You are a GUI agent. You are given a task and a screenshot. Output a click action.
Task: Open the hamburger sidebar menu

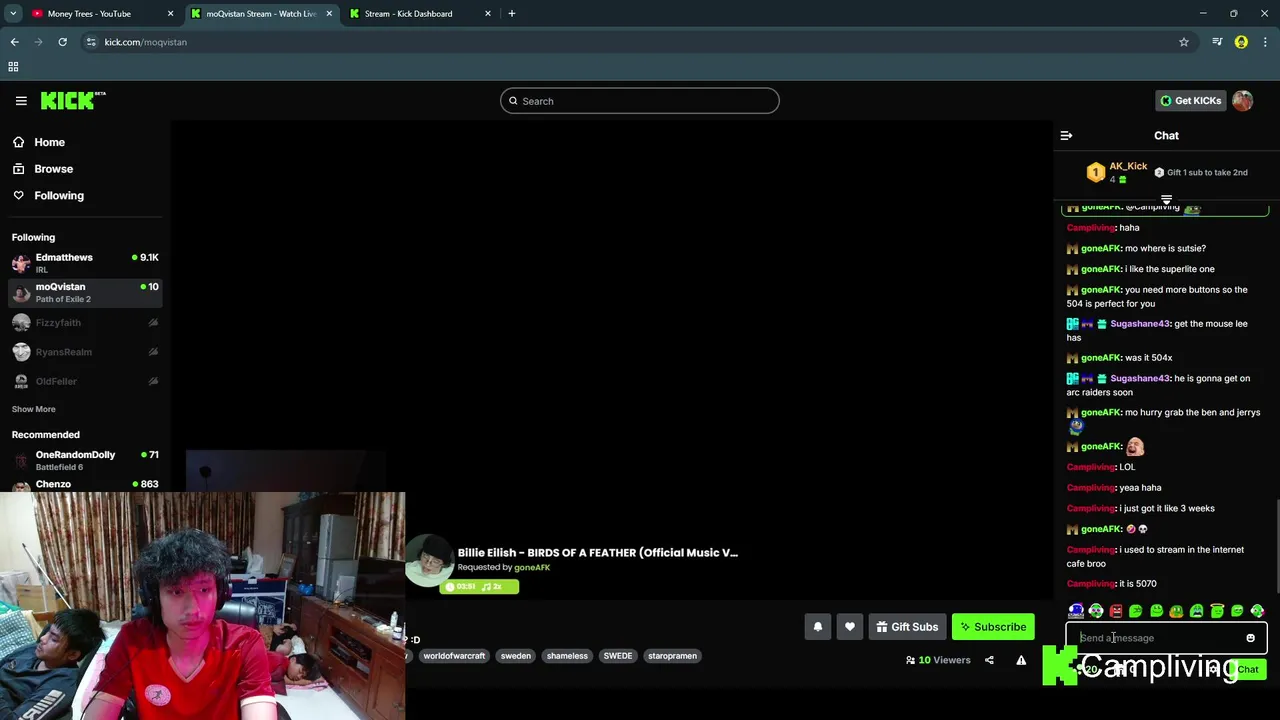[x=21, y=101]
